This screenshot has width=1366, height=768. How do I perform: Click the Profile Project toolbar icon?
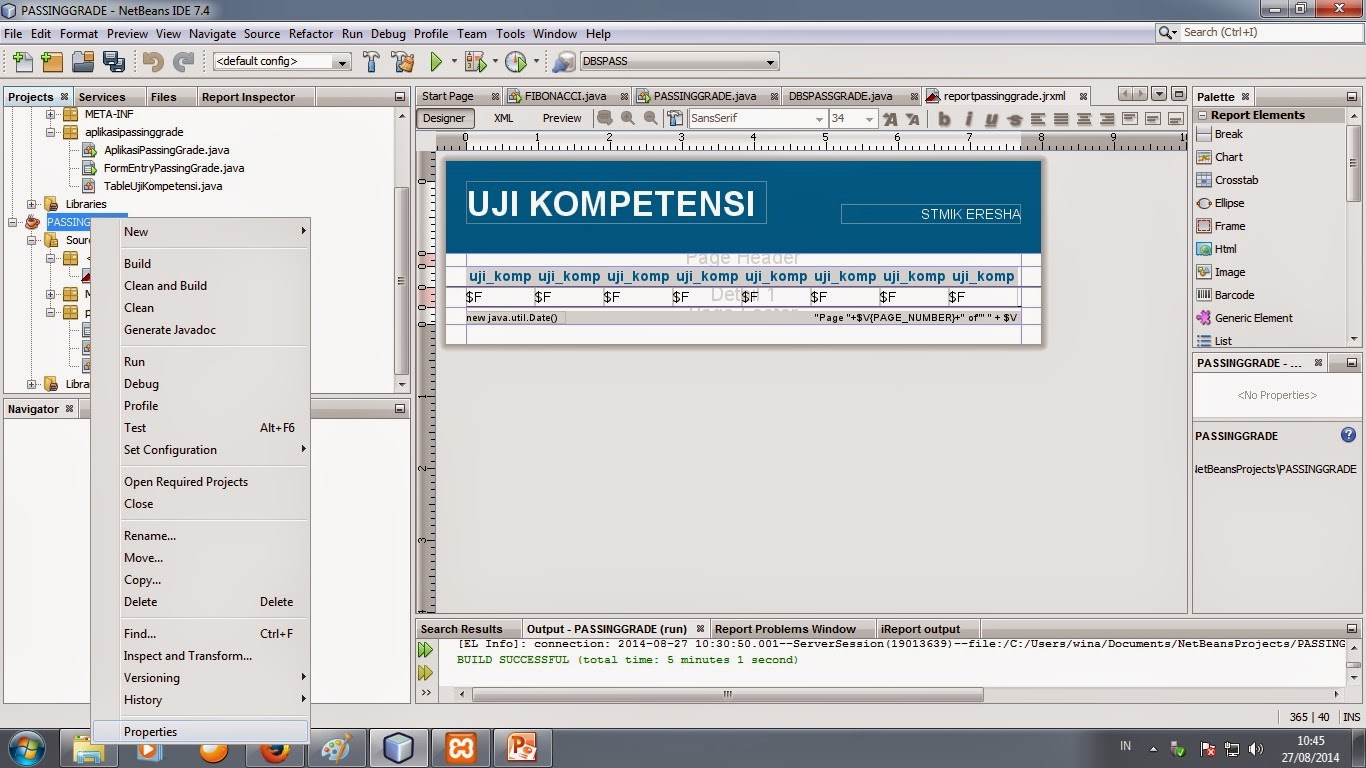coord(515,62)
